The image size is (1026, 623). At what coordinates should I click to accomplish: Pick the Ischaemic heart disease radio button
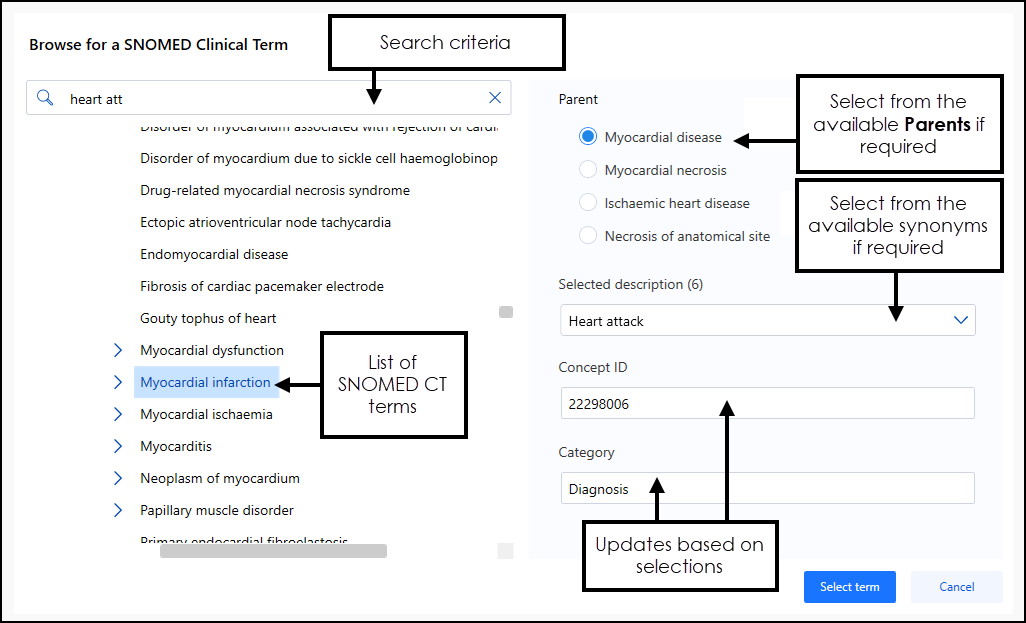588,203
